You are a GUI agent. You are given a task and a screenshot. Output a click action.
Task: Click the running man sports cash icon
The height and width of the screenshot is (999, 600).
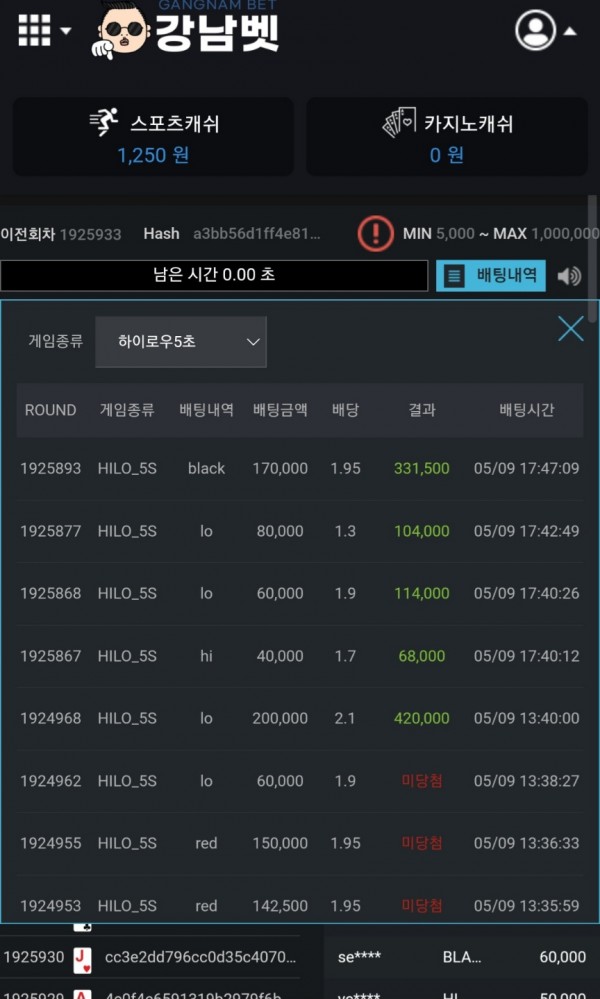click(104, 123)
